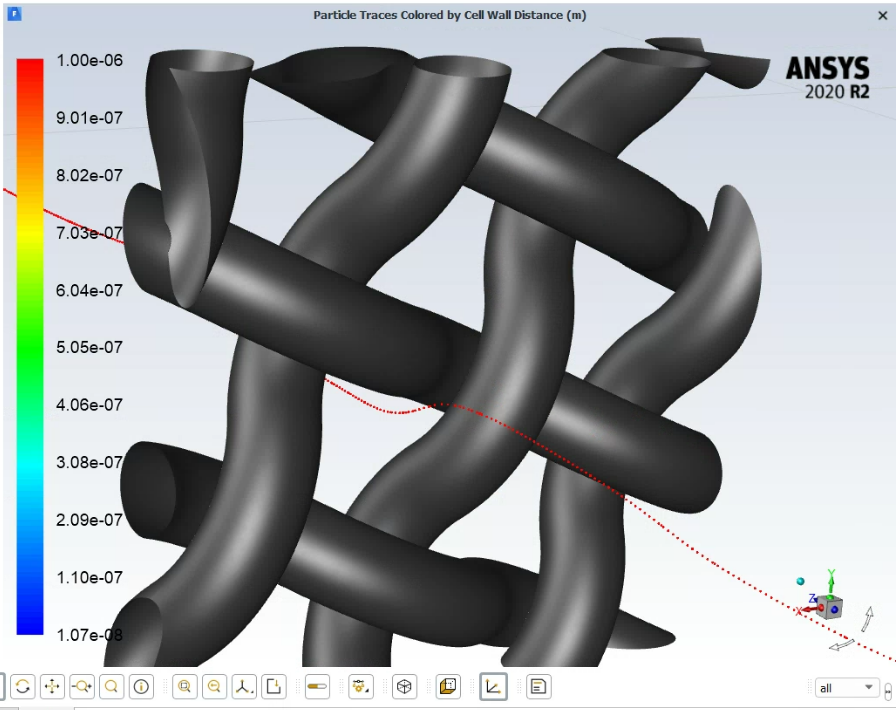Open the 'all' selection dropdown

pos(846,688)
